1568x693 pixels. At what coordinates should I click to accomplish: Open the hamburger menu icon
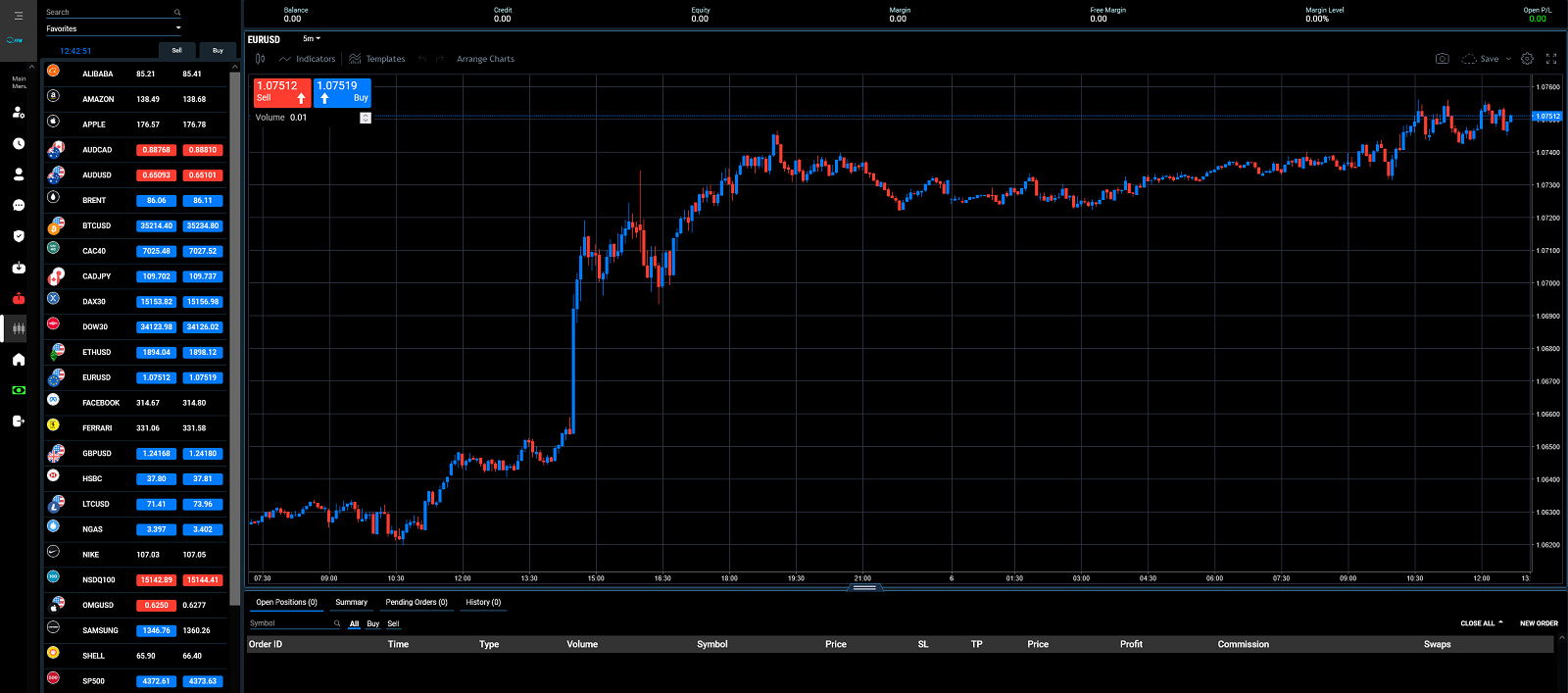coord(19,16)
